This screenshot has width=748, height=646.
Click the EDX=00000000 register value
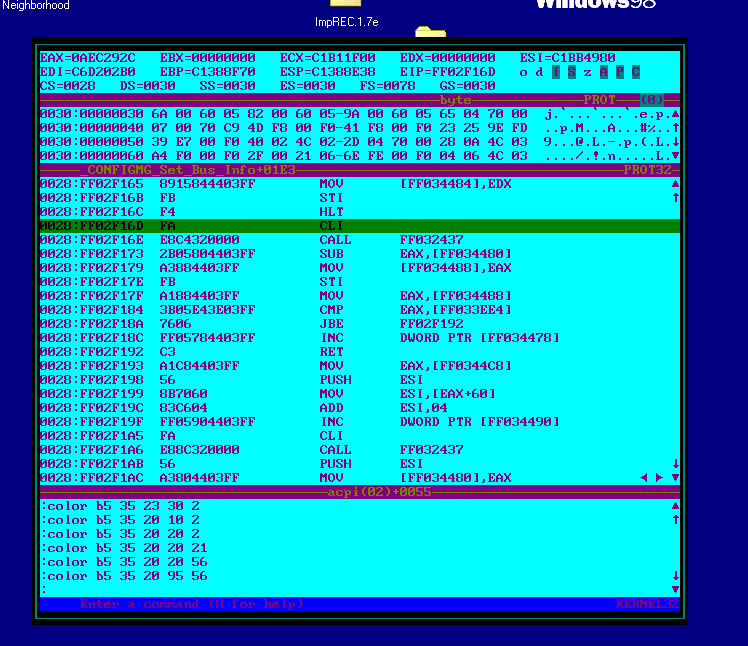(x=447, y=58)
